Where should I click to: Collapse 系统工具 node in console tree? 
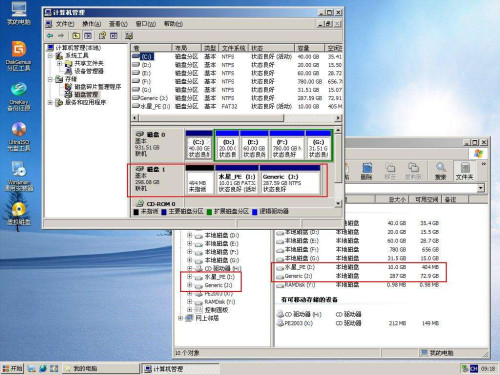coord(50,55)
